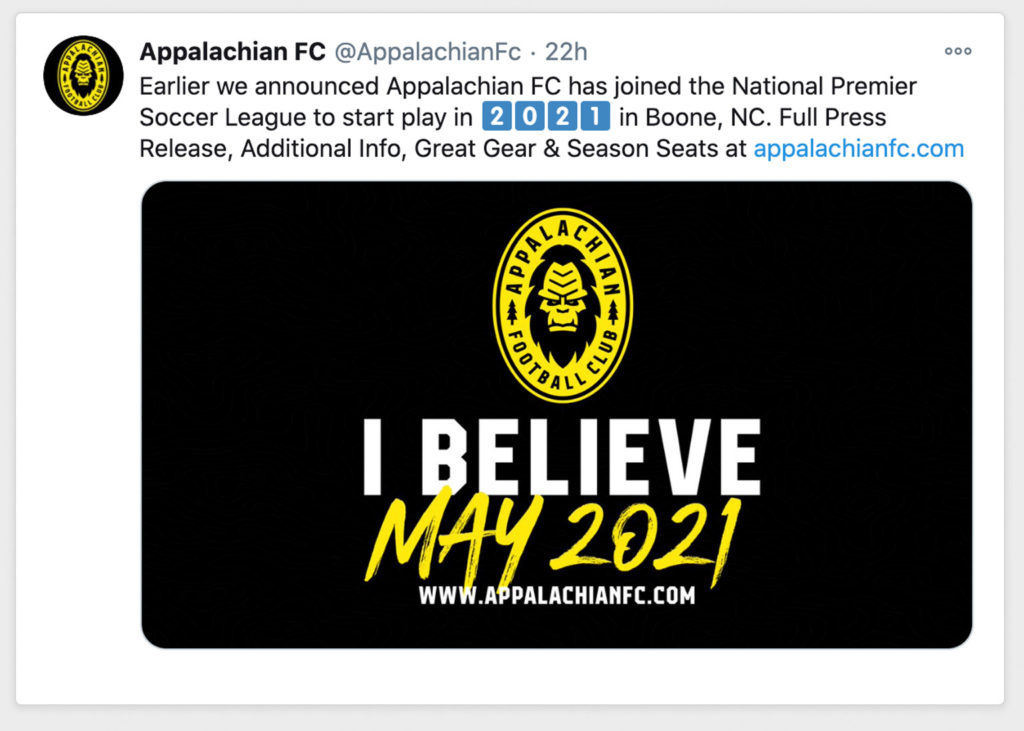This screenshot has height=731, width=1024.
Task: Open the attached black media image
Action: pos(556,415)
